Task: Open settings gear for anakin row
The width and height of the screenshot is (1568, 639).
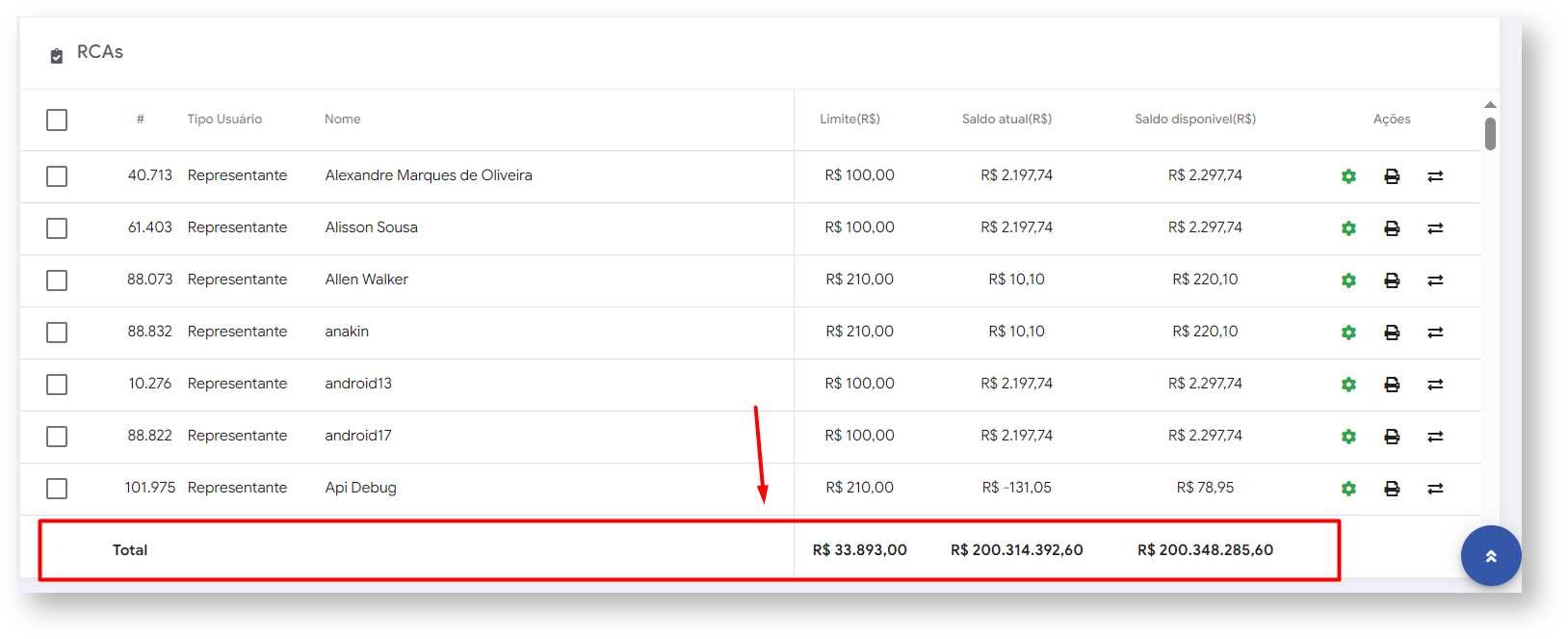Action: (x=1348, y=333)
